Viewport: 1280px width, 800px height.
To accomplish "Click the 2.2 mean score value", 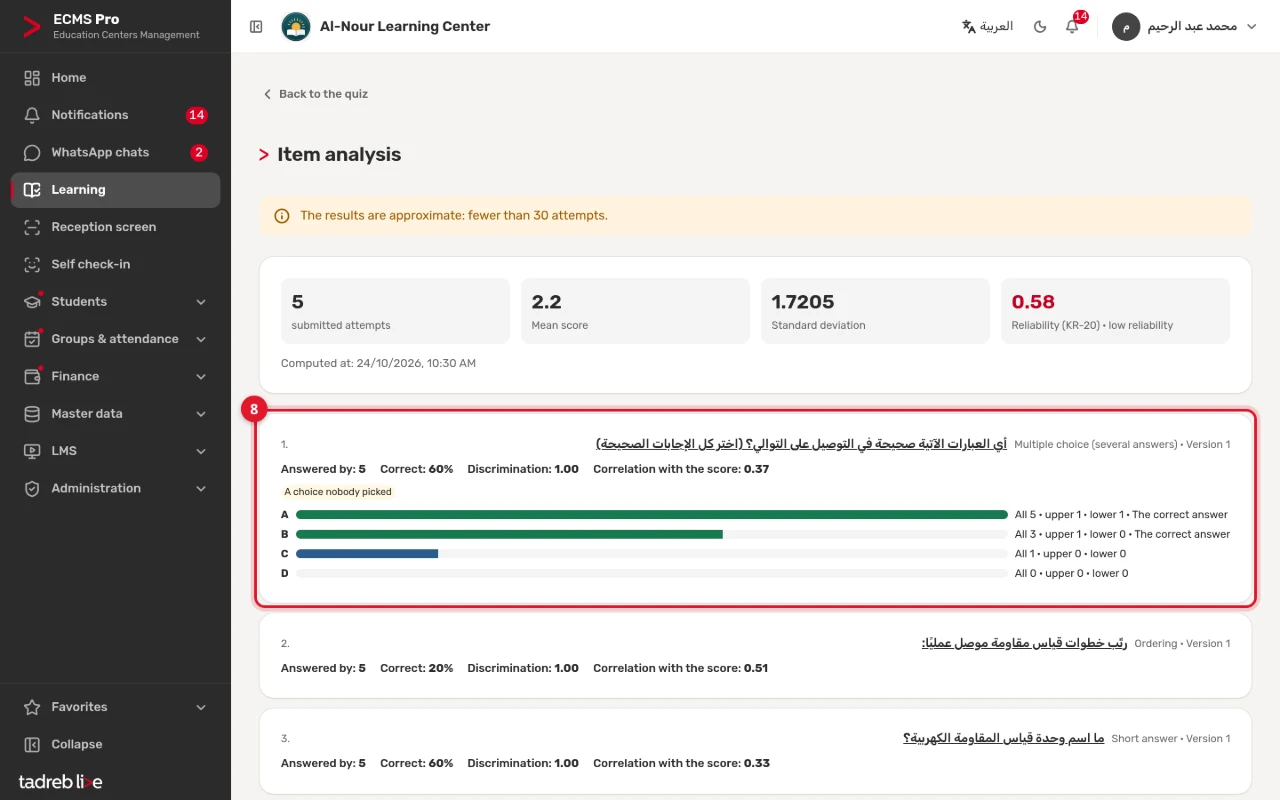I will coord(546,302).
